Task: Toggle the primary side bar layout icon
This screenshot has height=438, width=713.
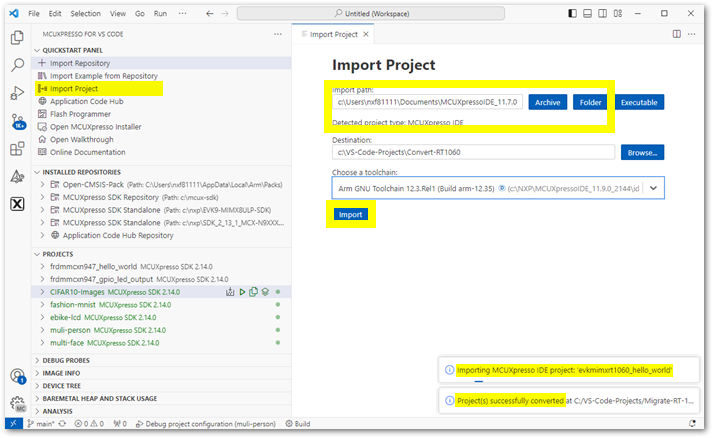Action: tap(572, 14)
